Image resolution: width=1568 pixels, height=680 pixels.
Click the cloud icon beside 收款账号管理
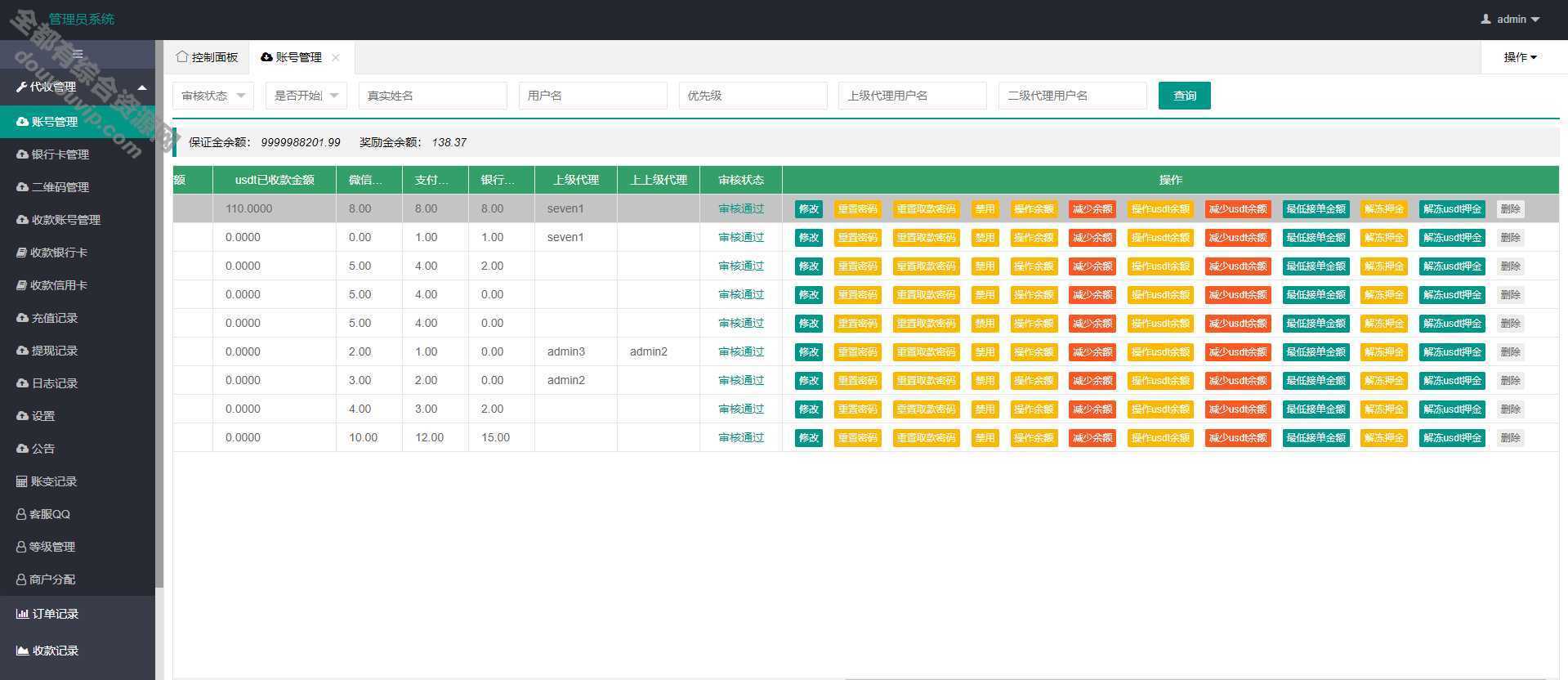tap(22, 220)
